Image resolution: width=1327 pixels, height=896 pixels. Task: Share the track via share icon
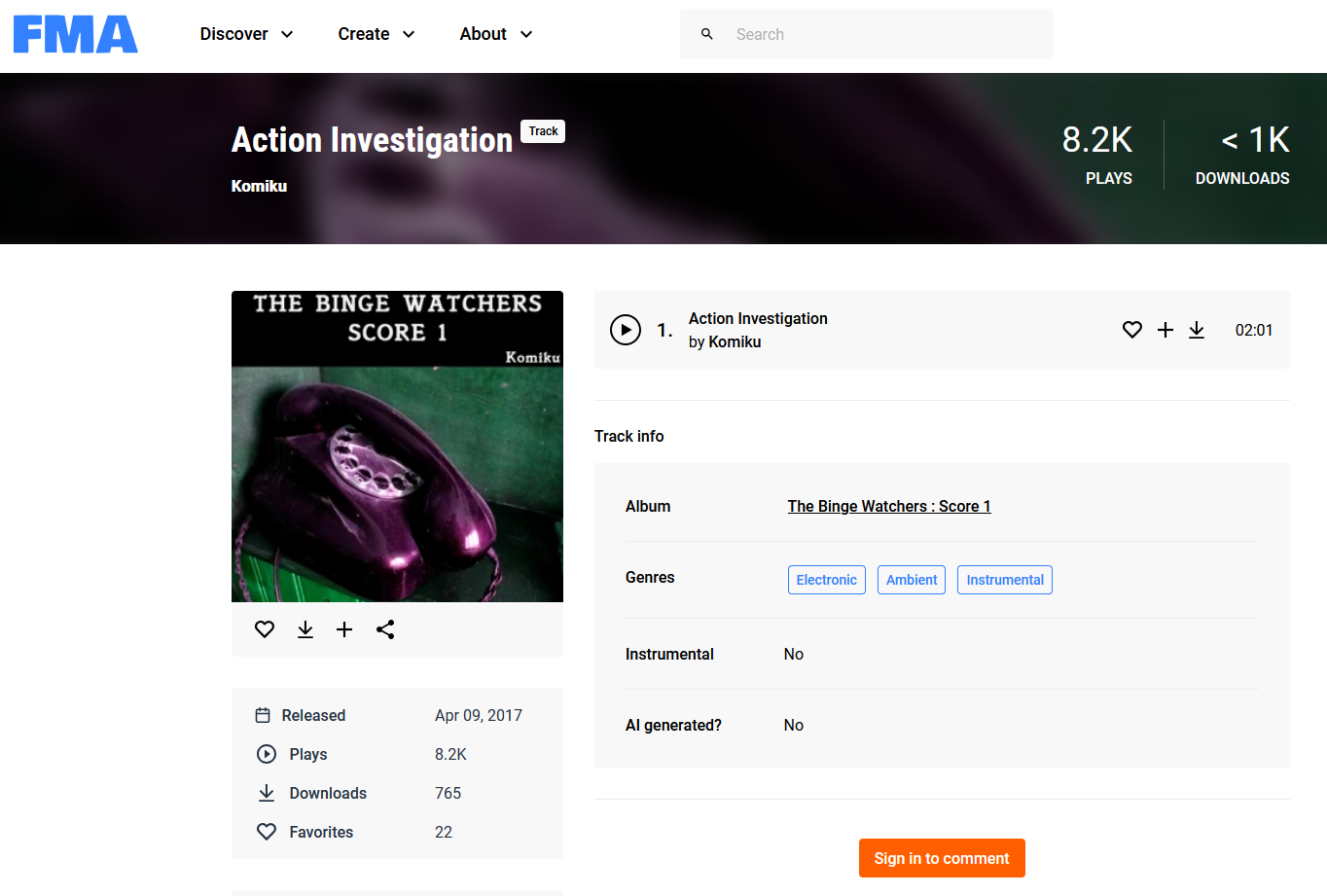[385, 629]
